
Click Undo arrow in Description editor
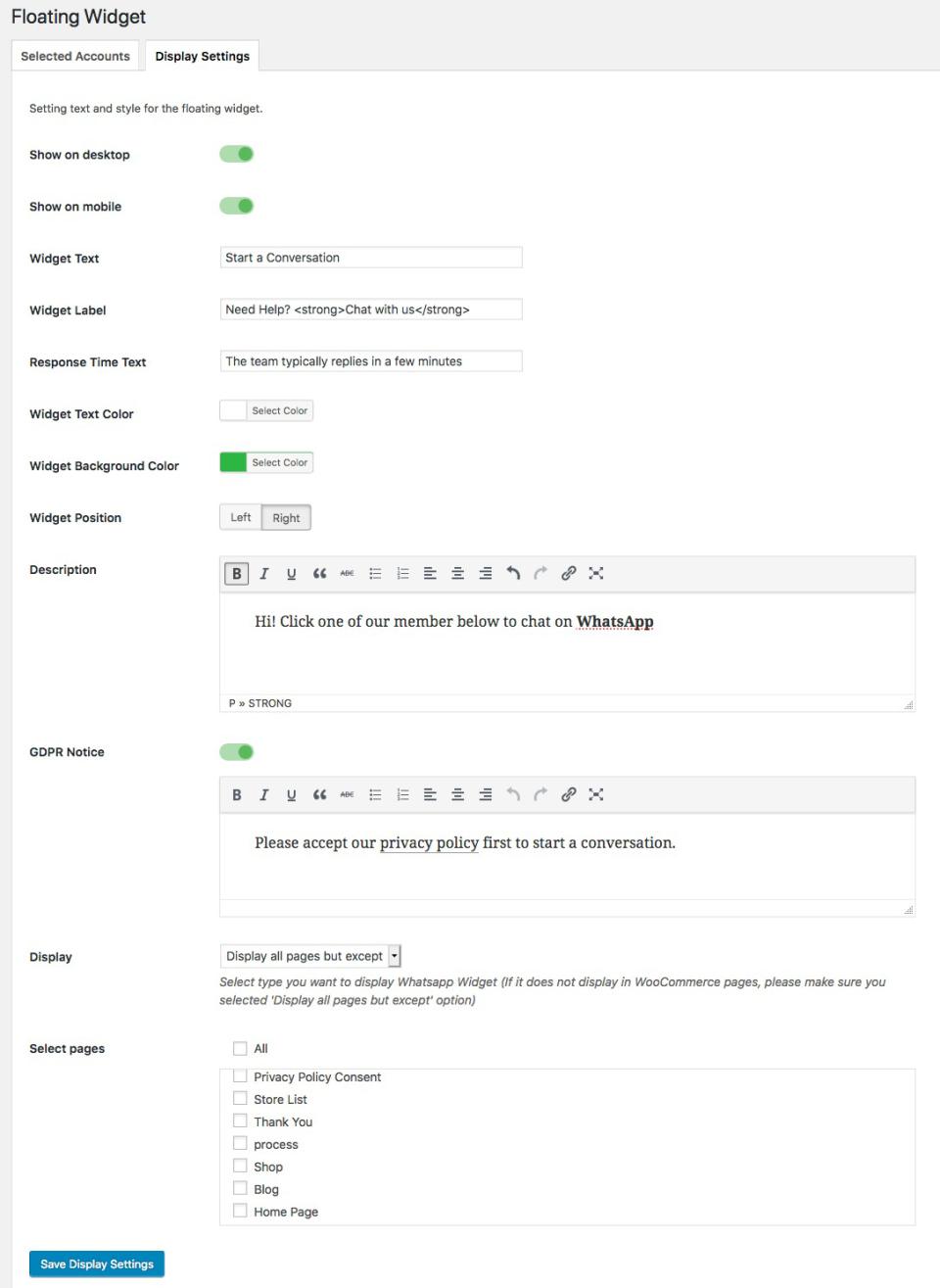click(x=513, y=574)
